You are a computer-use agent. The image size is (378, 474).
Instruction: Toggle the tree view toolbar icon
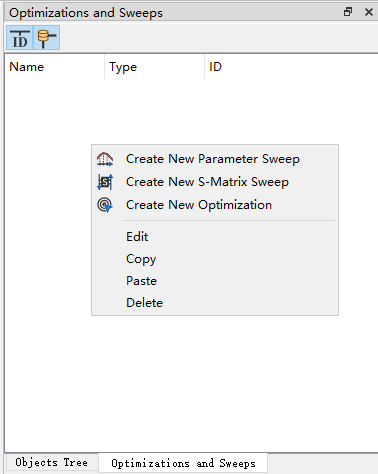(x=47, y=38)
